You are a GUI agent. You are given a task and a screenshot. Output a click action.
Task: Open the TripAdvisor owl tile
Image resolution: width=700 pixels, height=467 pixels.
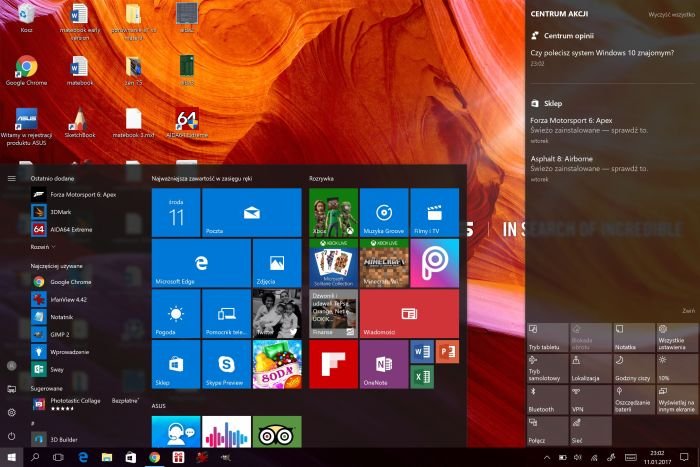[277, 432]
